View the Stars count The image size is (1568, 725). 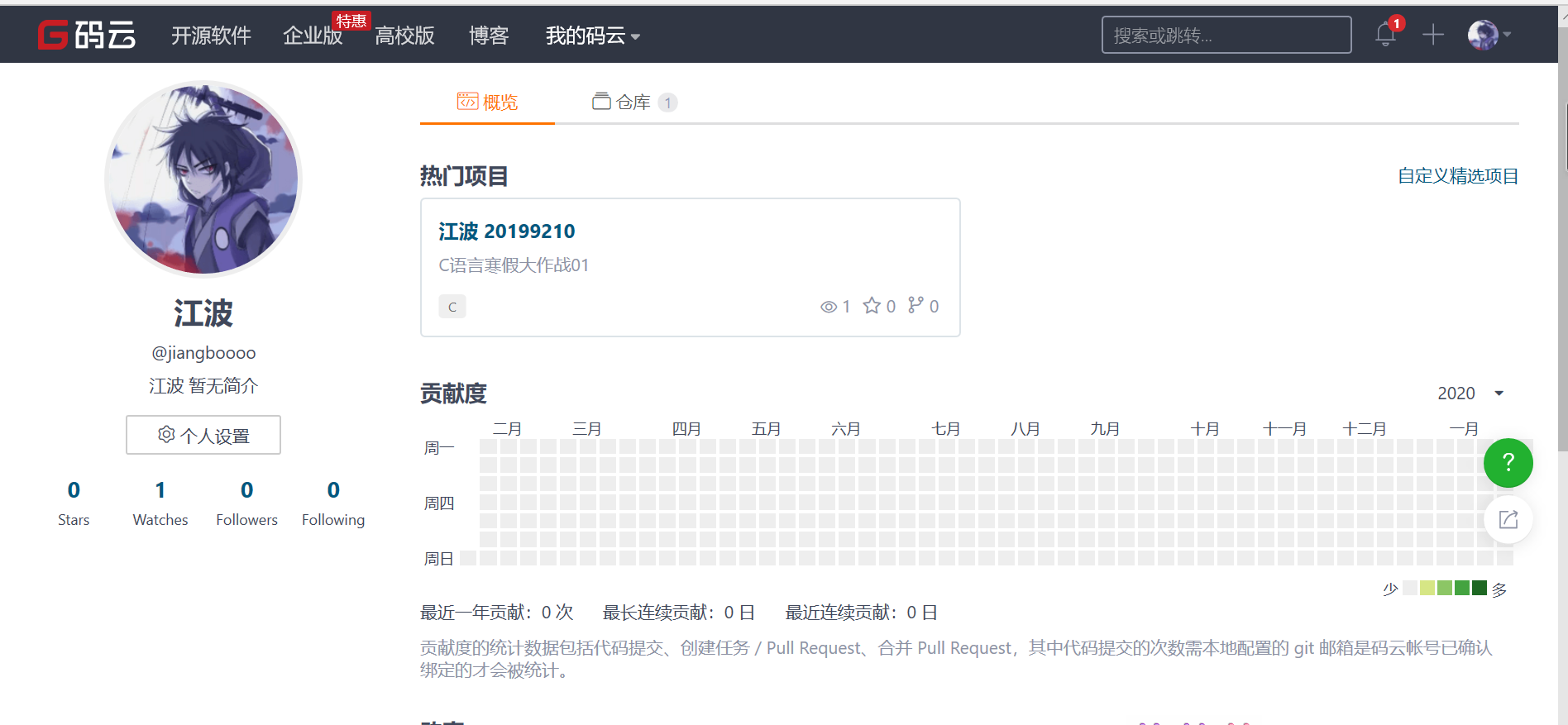point(74,503)
